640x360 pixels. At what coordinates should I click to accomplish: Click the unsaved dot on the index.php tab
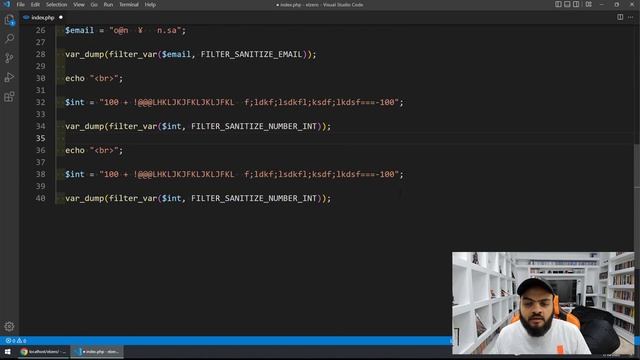coord(61,18)
